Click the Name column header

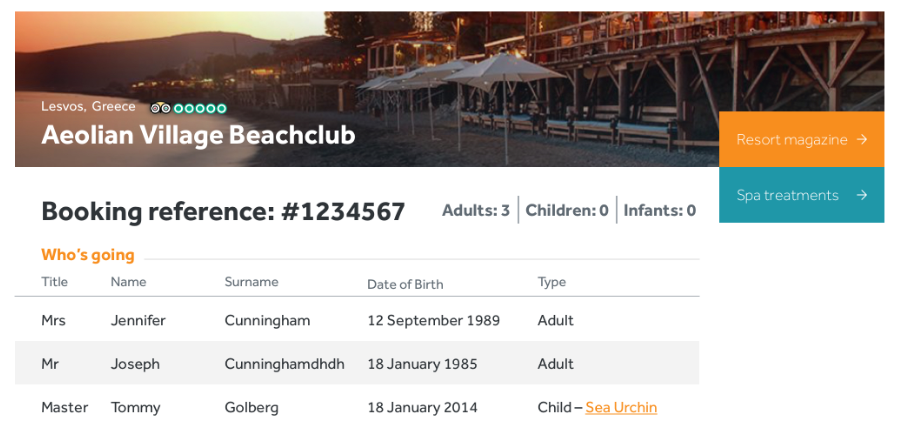pos(128,282)
